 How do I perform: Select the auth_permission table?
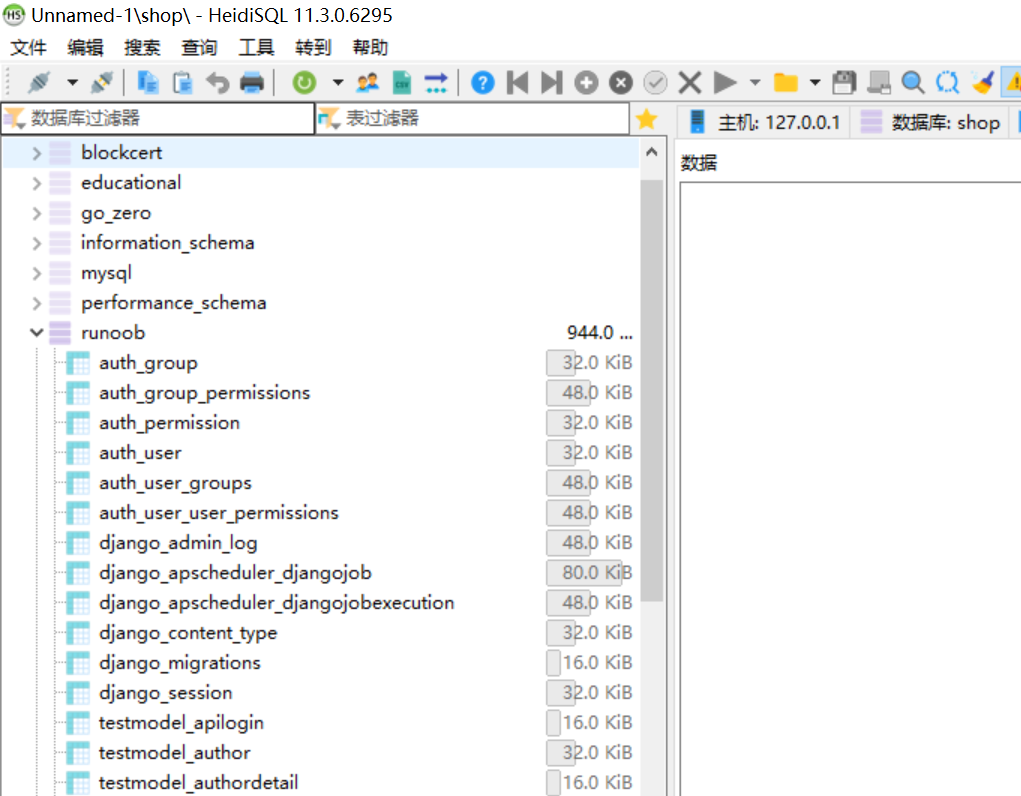click(169, 423)
